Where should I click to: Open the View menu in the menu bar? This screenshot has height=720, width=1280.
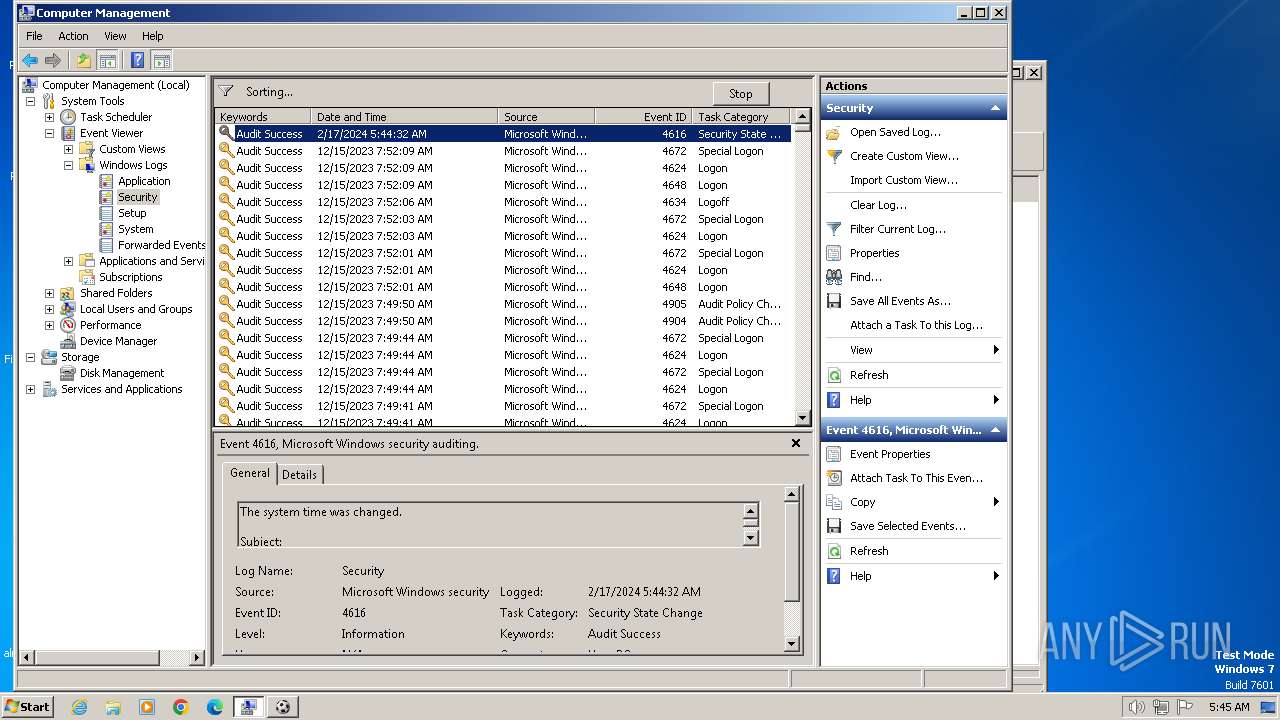116,36
